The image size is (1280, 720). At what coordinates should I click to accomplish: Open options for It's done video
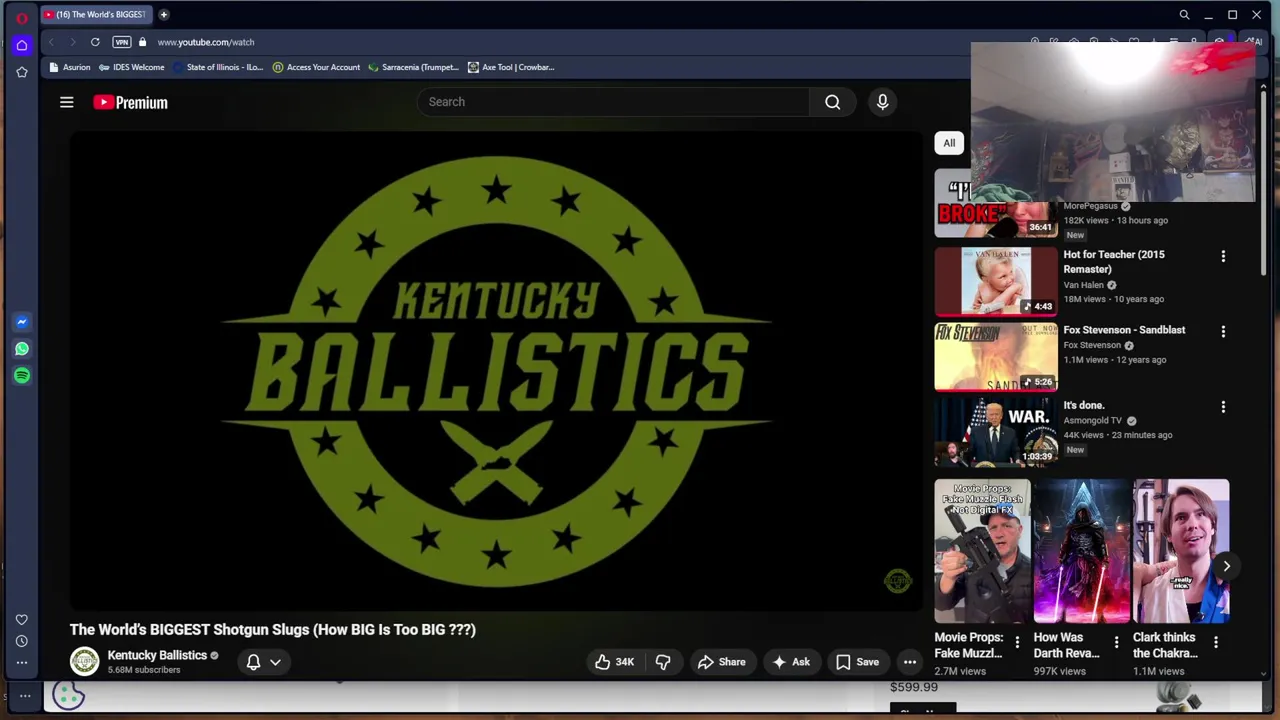[x=1223, y=407]
